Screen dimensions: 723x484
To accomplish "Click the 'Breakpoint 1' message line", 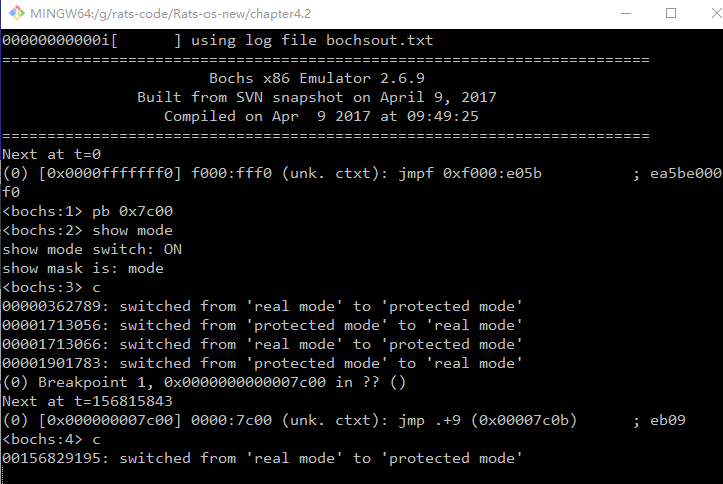I will tap(222, 382).
